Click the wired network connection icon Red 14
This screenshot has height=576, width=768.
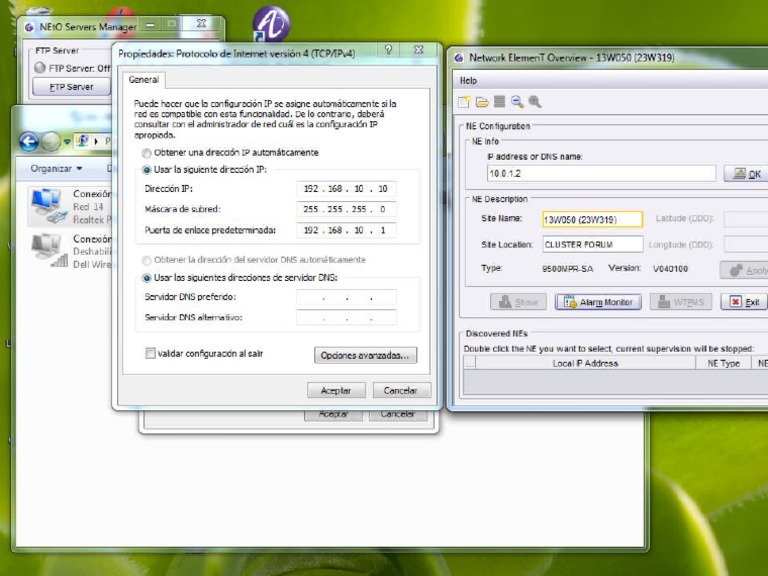(x=46, y=204)
